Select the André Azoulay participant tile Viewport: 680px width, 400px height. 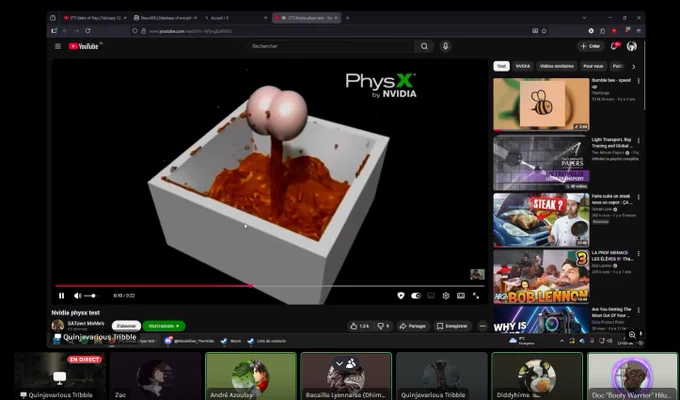coord(251,376)
